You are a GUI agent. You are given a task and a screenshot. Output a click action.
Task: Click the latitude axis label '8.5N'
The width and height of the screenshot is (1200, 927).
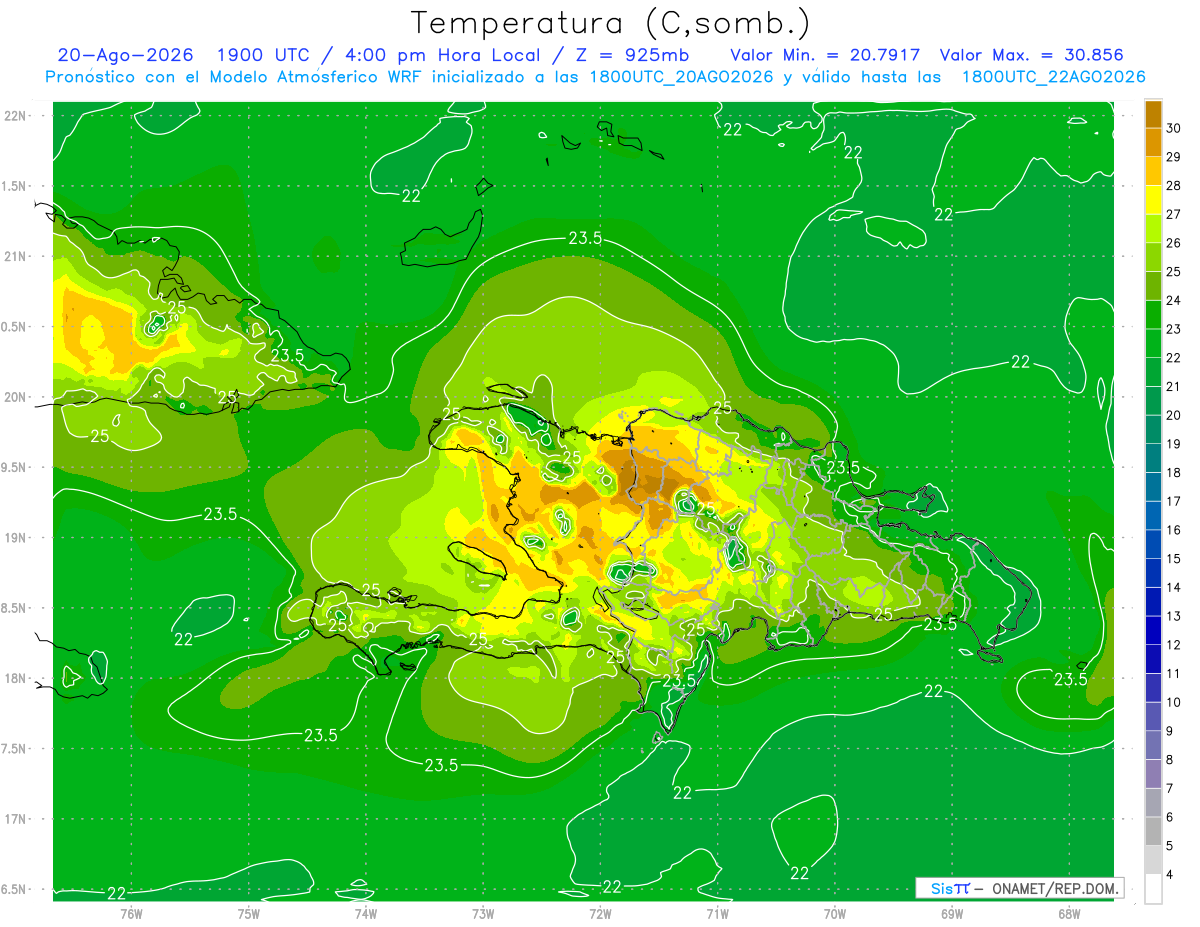click(x=14, y=608)
